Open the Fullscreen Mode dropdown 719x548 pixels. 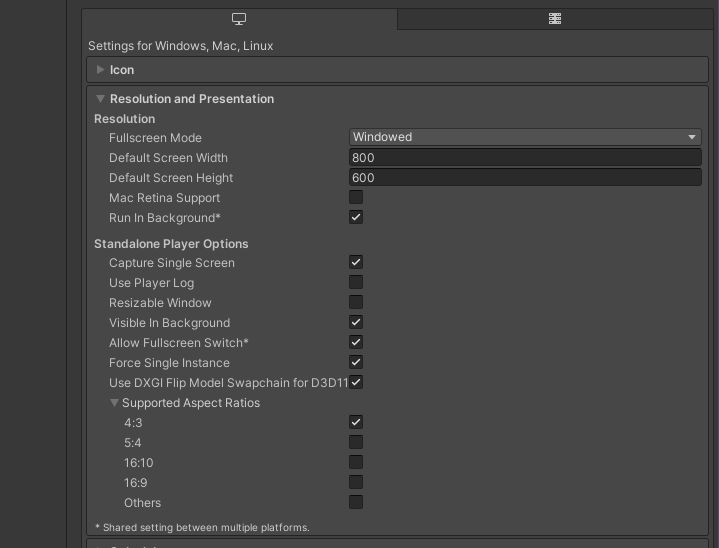[x=525, y=137]
